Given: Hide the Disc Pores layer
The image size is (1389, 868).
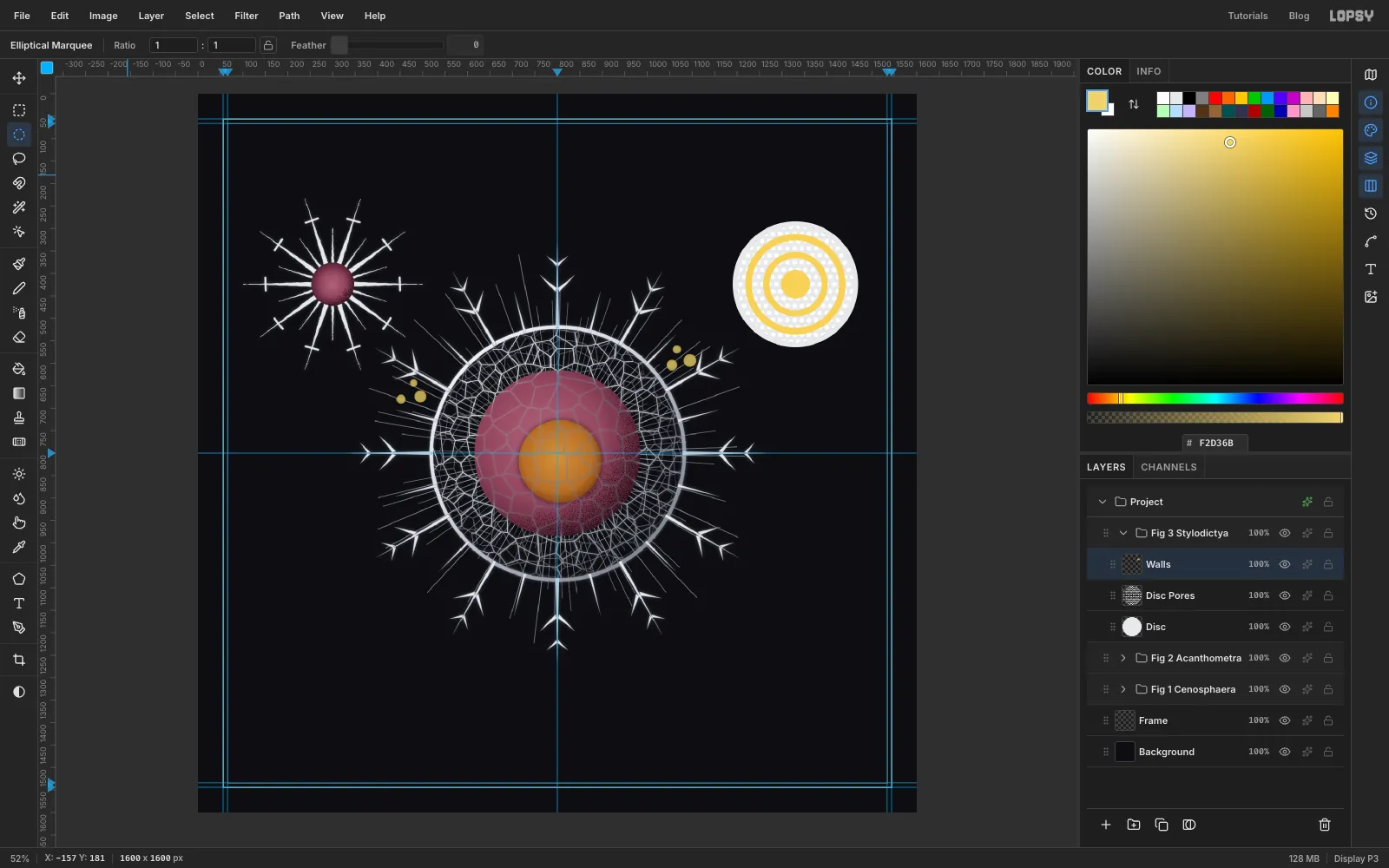Looking at the screenshot, I should click(1285, 595).
